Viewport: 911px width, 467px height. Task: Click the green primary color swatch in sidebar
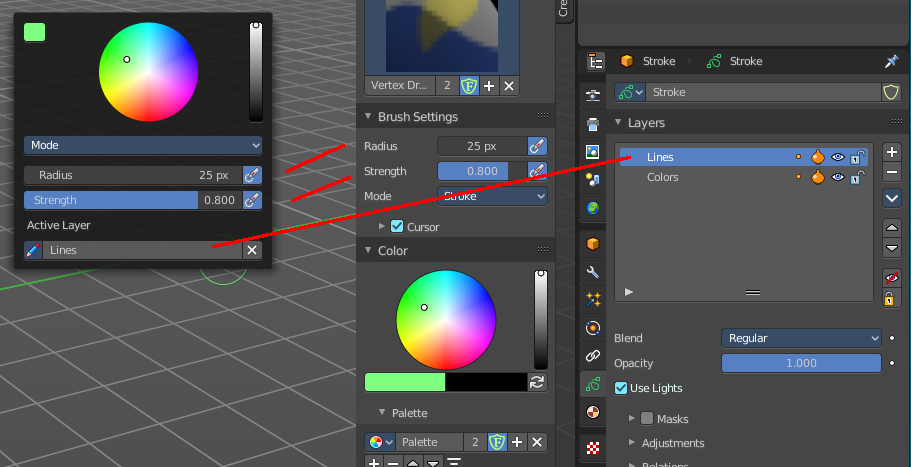point(405,382)
